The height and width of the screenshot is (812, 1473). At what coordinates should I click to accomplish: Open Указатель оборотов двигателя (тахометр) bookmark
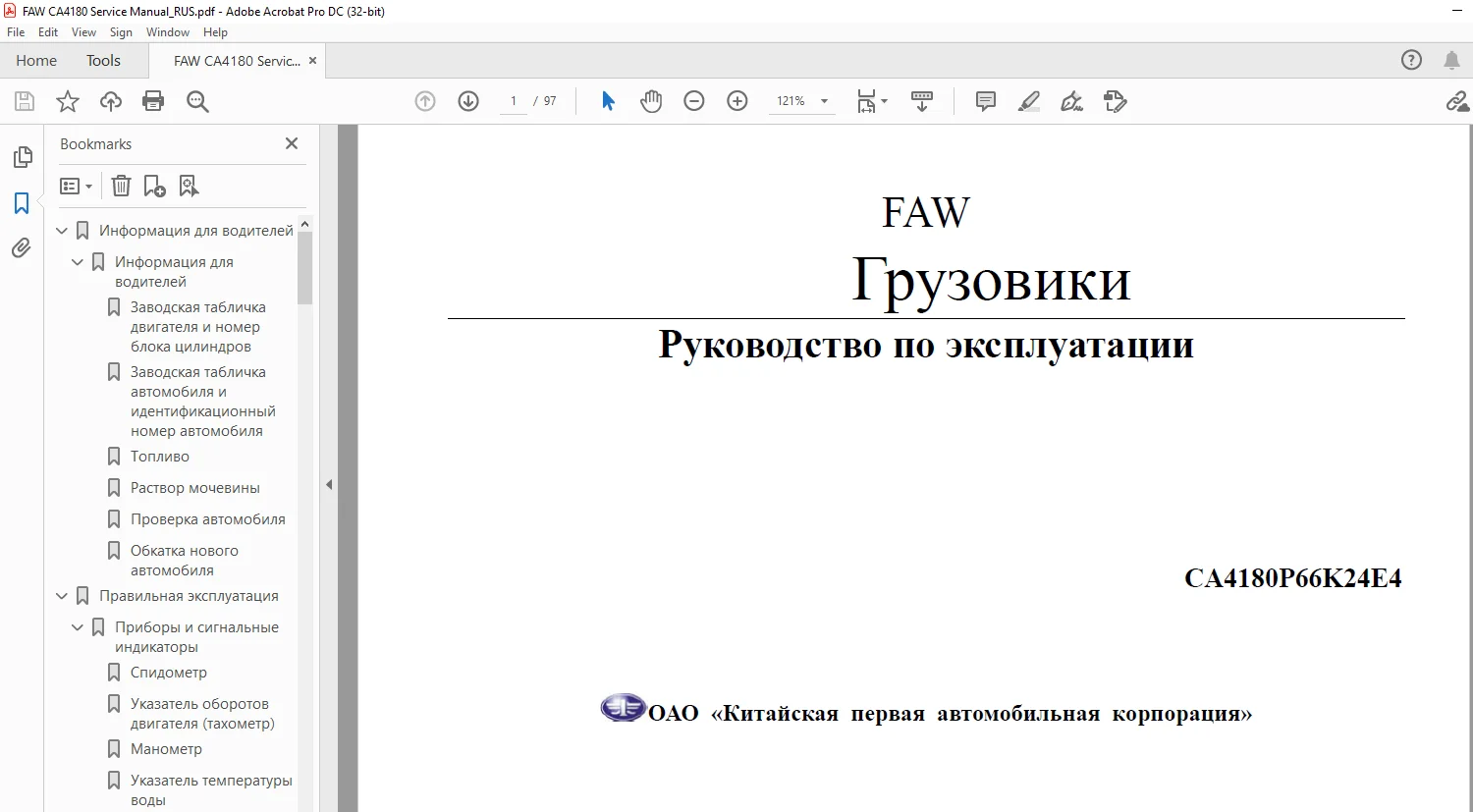[x=202, y=714]
